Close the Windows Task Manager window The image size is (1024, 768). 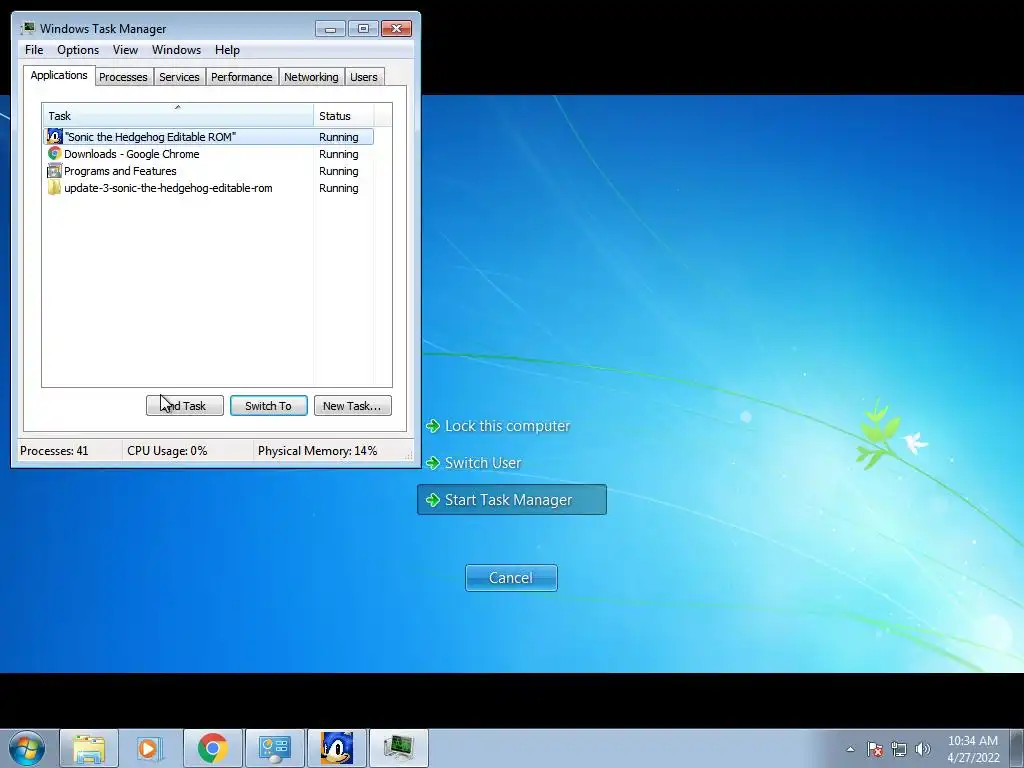click(396, 29)
